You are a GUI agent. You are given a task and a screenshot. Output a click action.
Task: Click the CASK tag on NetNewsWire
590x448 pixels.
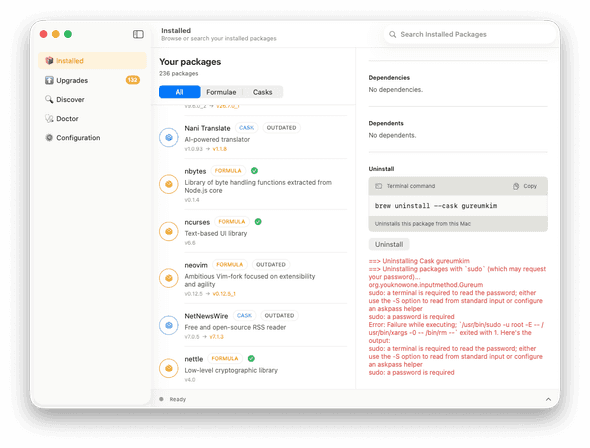coord(244,316)
